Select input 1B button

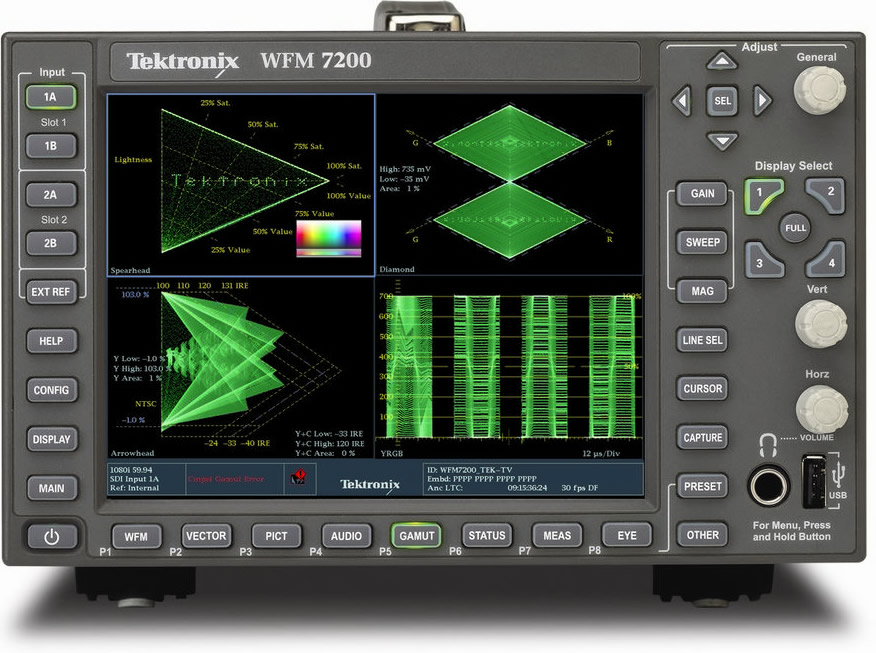click(50, 146)
